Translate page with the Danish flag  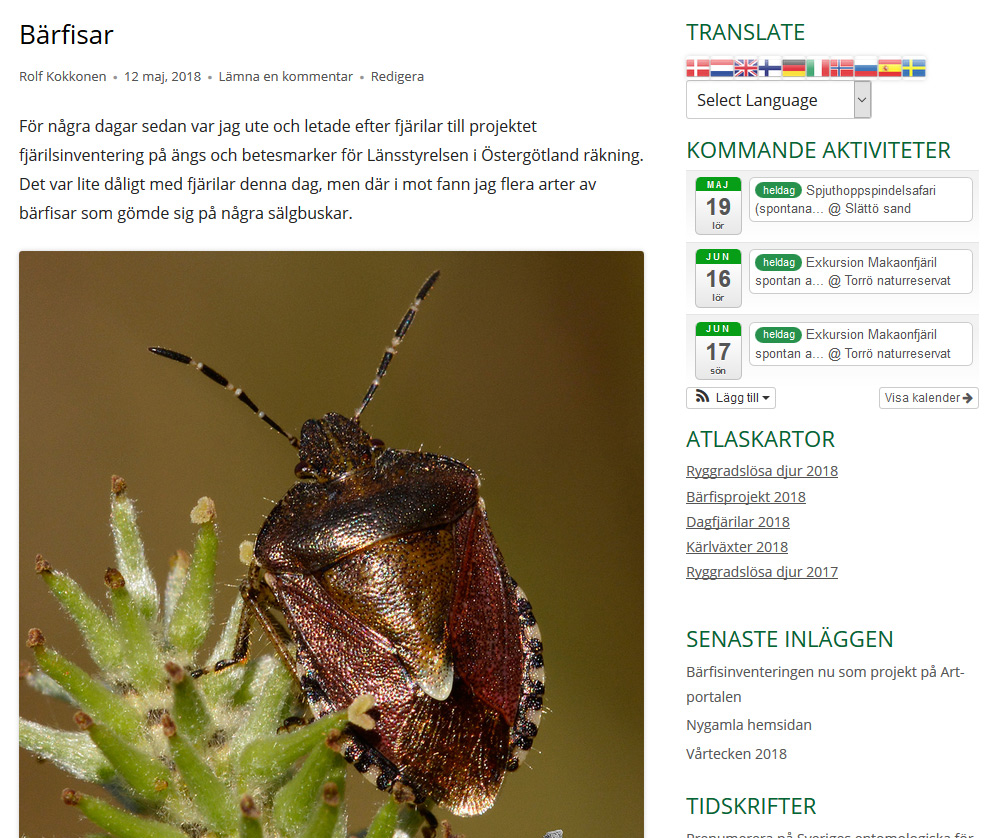point(697,68)
